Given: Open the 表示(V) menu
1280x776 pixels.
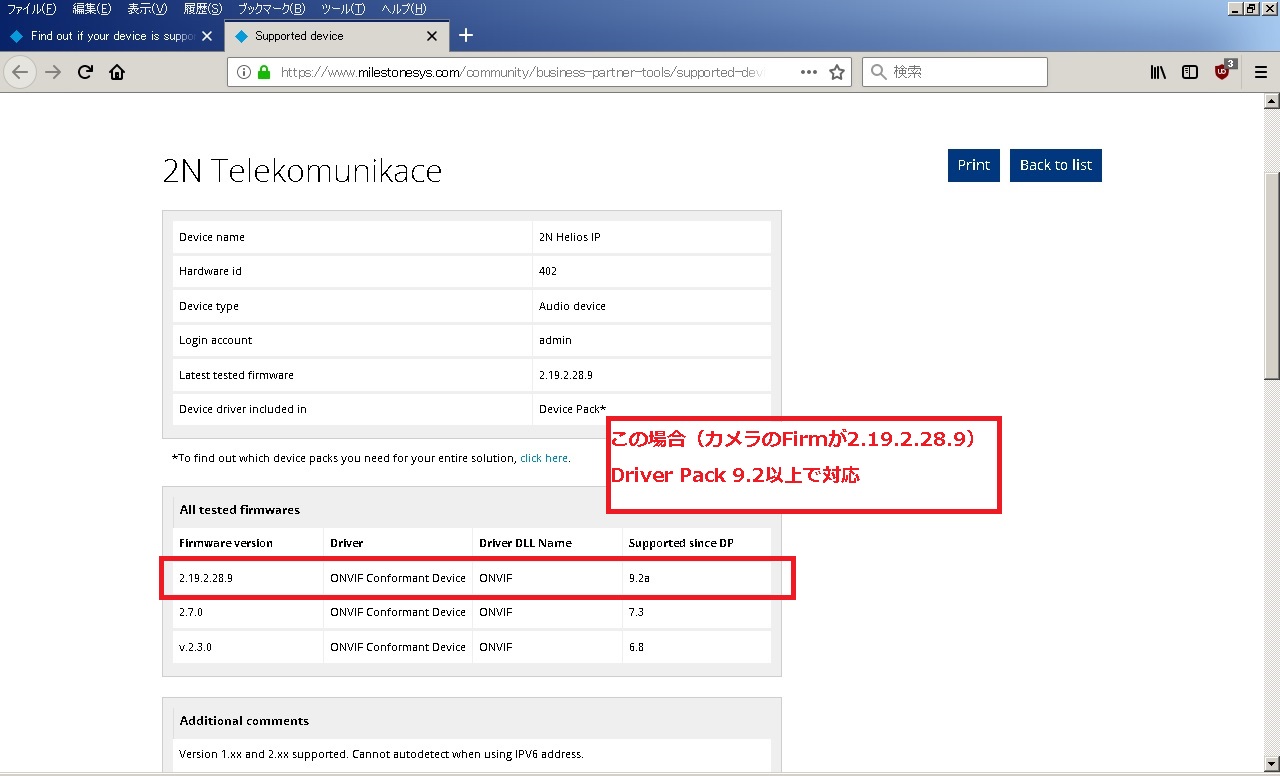Looking at the screenshot, I should click(x=147, y=9).
